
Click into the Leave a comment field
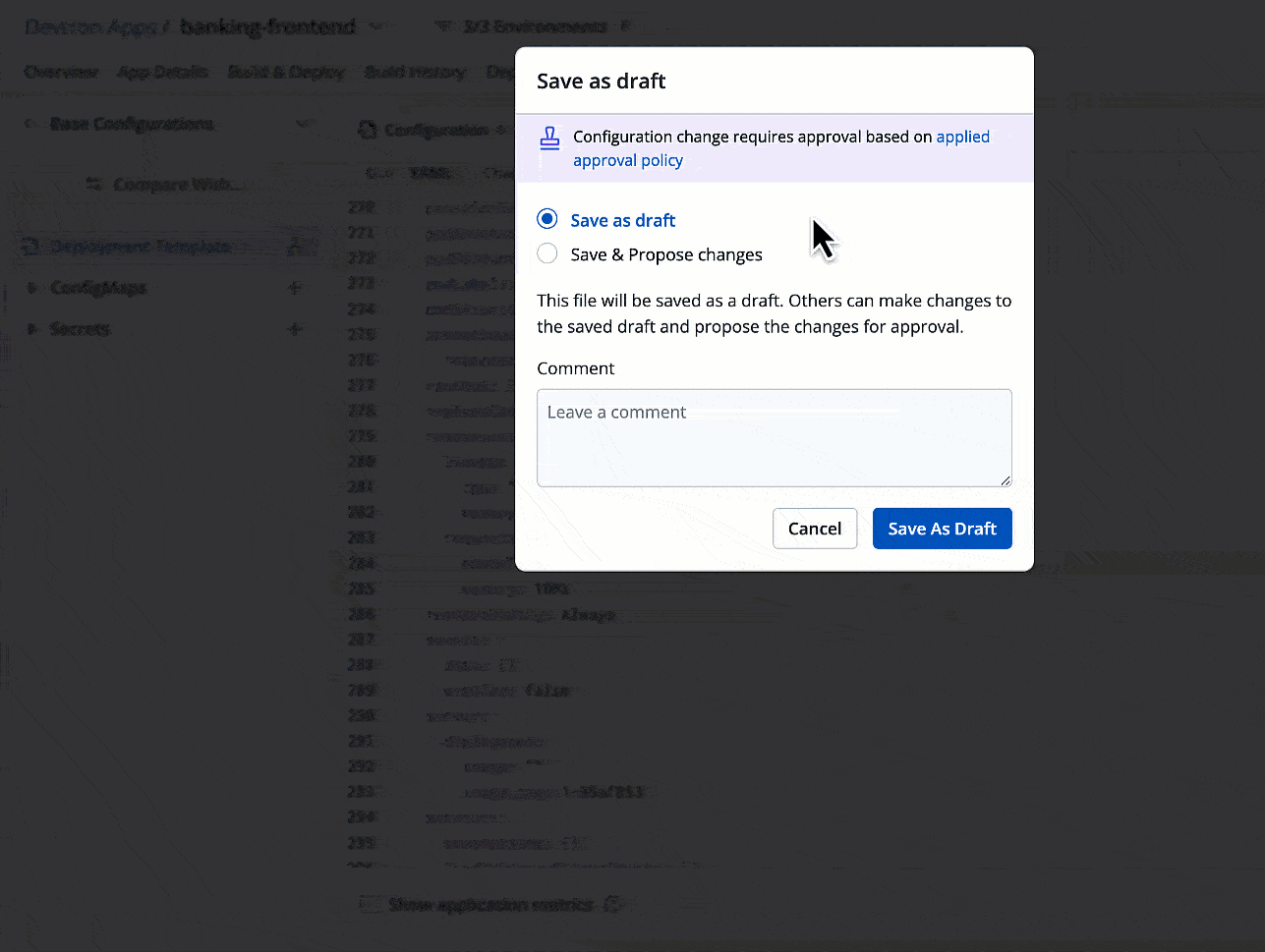(x=774, y=437)
